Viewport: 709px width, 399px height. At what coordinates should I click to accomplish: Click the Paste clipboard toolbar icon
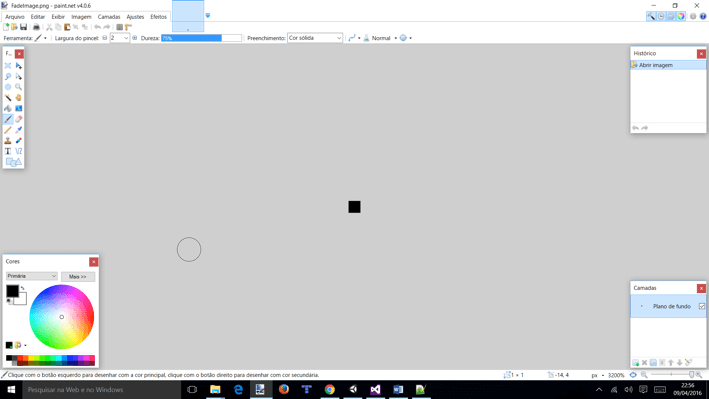(x=67, y=27)
